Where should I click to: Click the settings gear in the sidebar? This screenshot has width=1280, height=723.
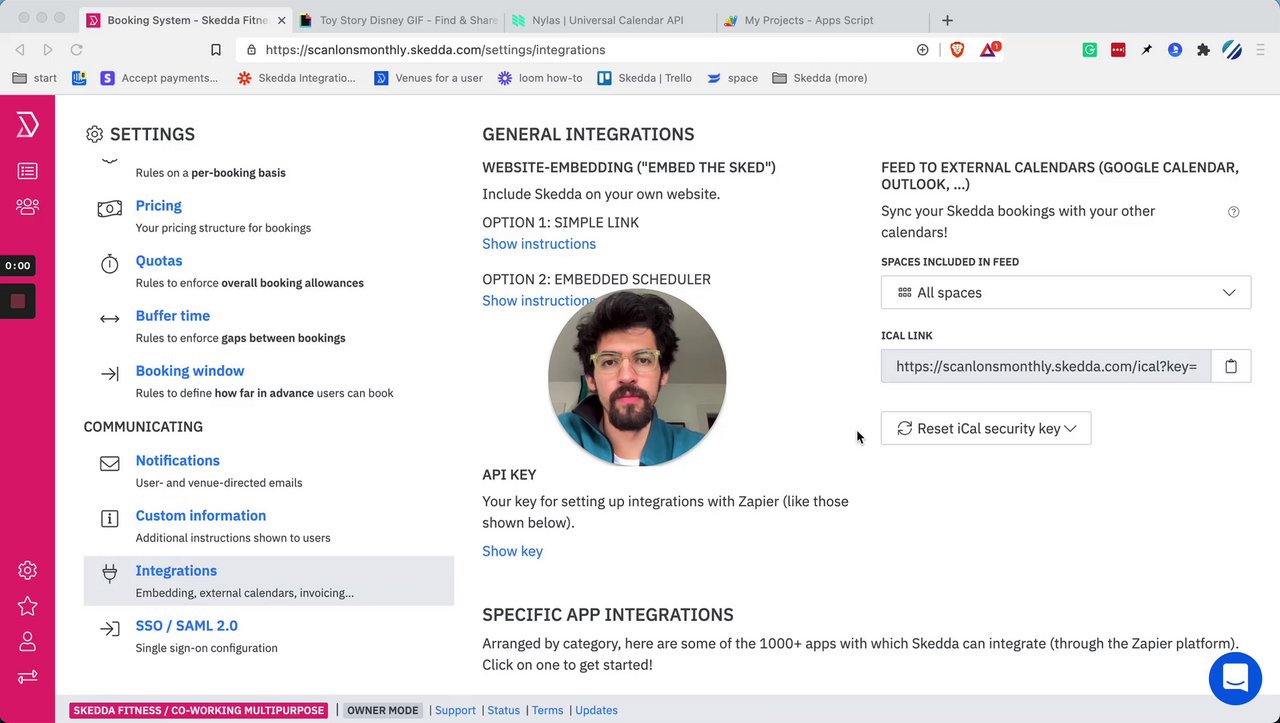click(27, 570)
